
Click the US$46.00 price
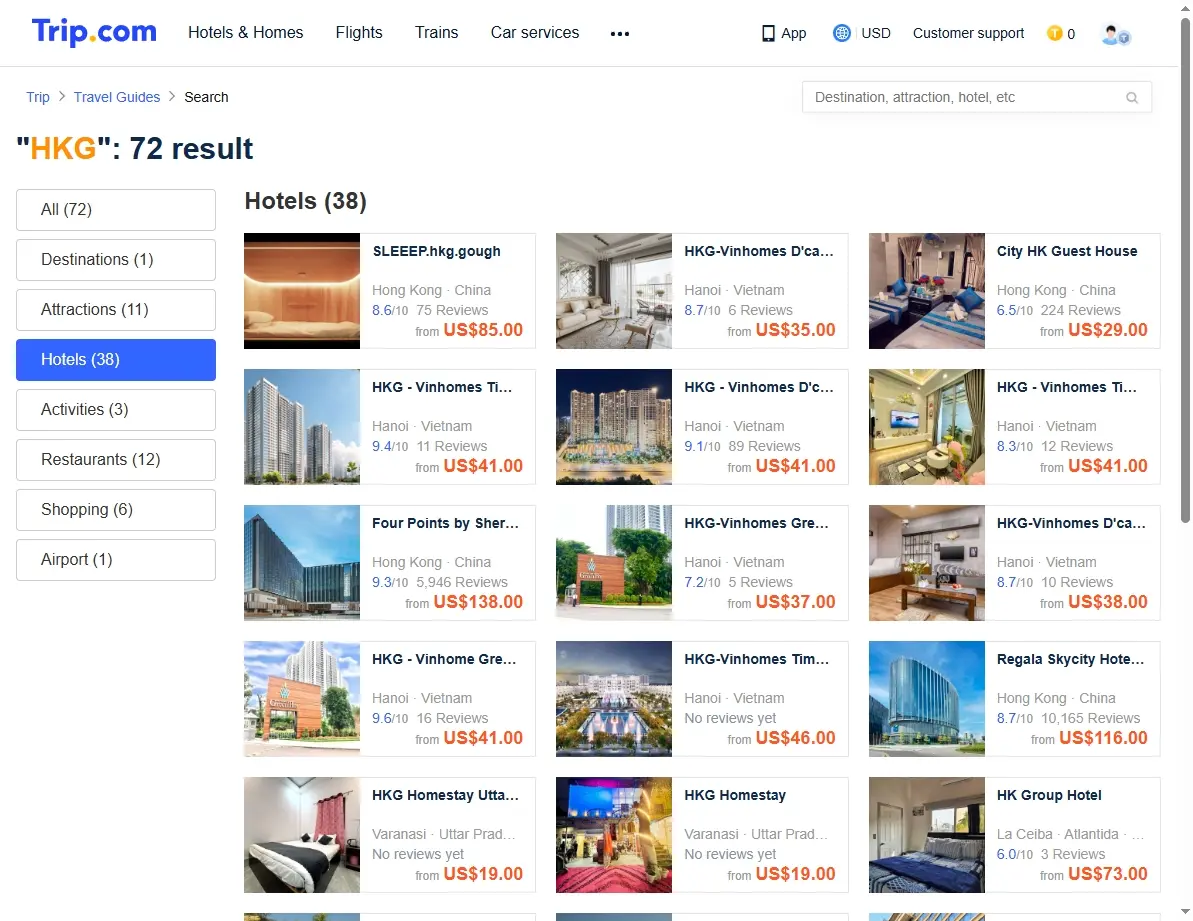tap(795, 738)
